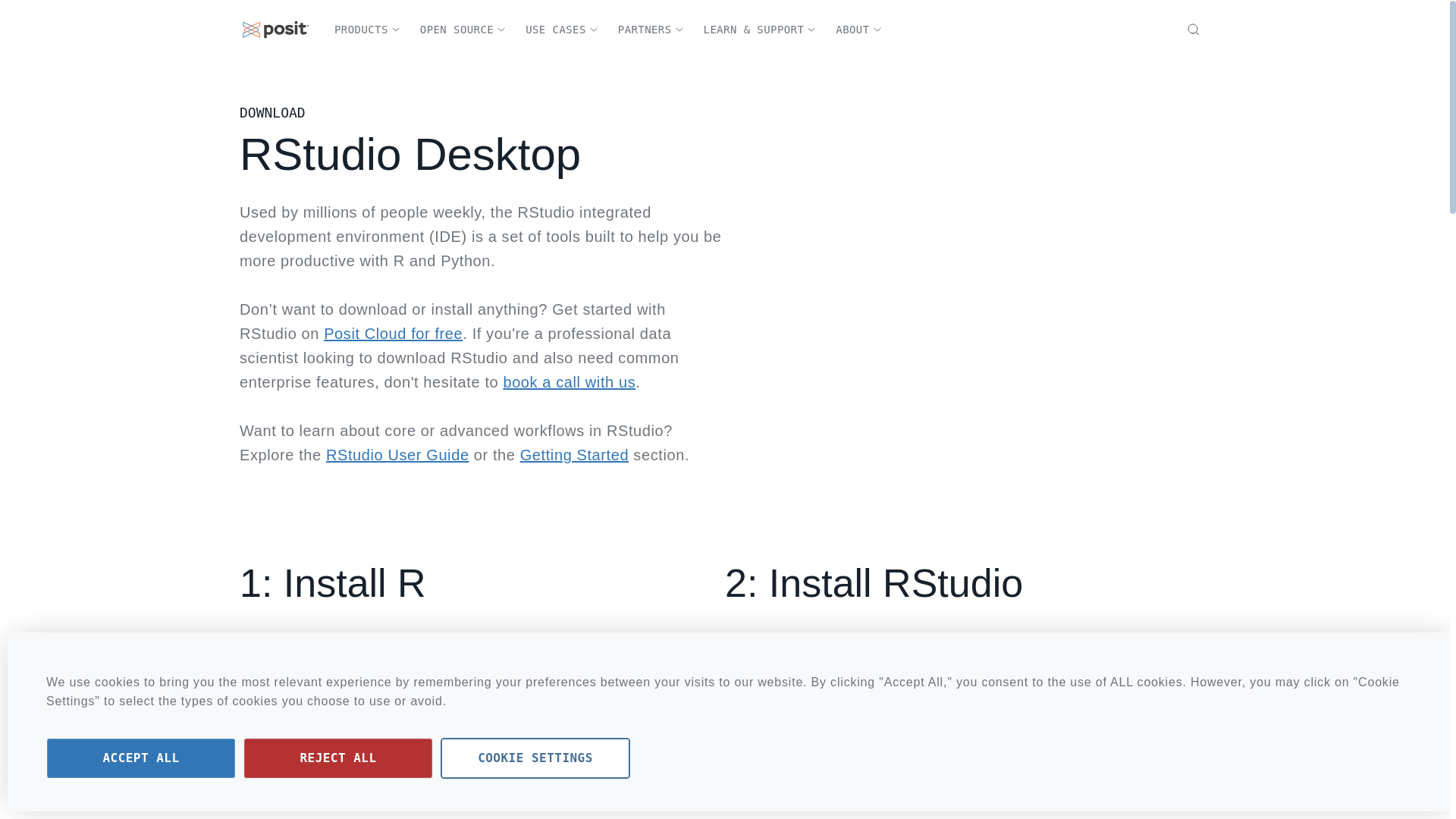
Task: Expand the Open Source chevron arrow
Action: point(501,30)
